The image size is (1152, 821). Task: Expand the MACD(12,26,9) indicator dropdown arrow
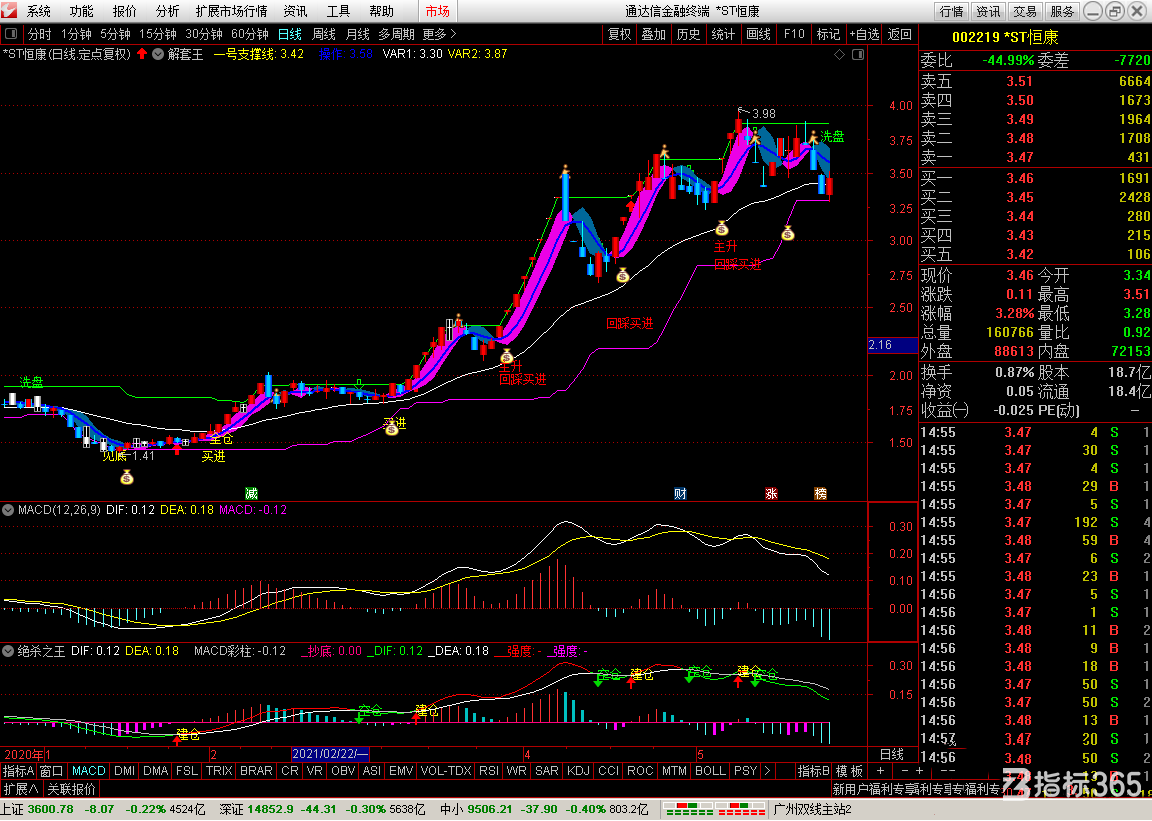click(x=8, y=509)
